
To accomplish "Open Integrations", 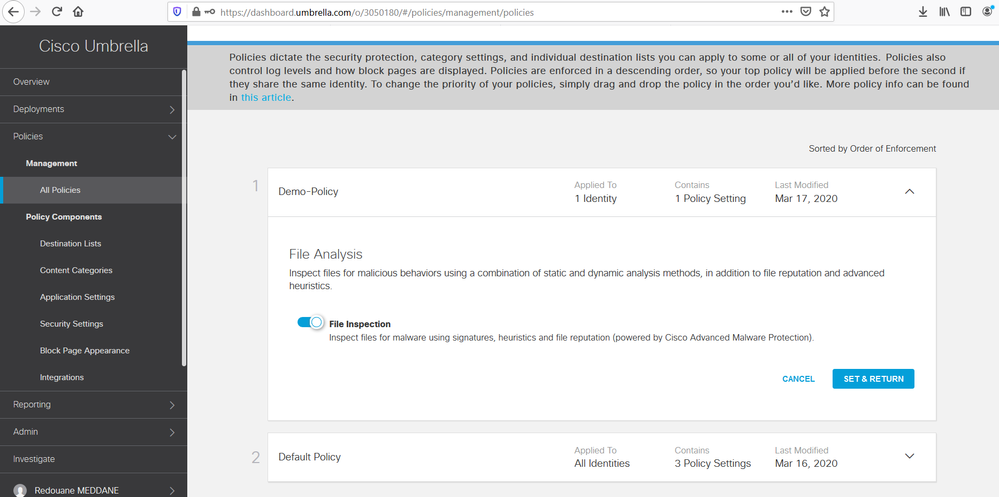I will (62, 377).
